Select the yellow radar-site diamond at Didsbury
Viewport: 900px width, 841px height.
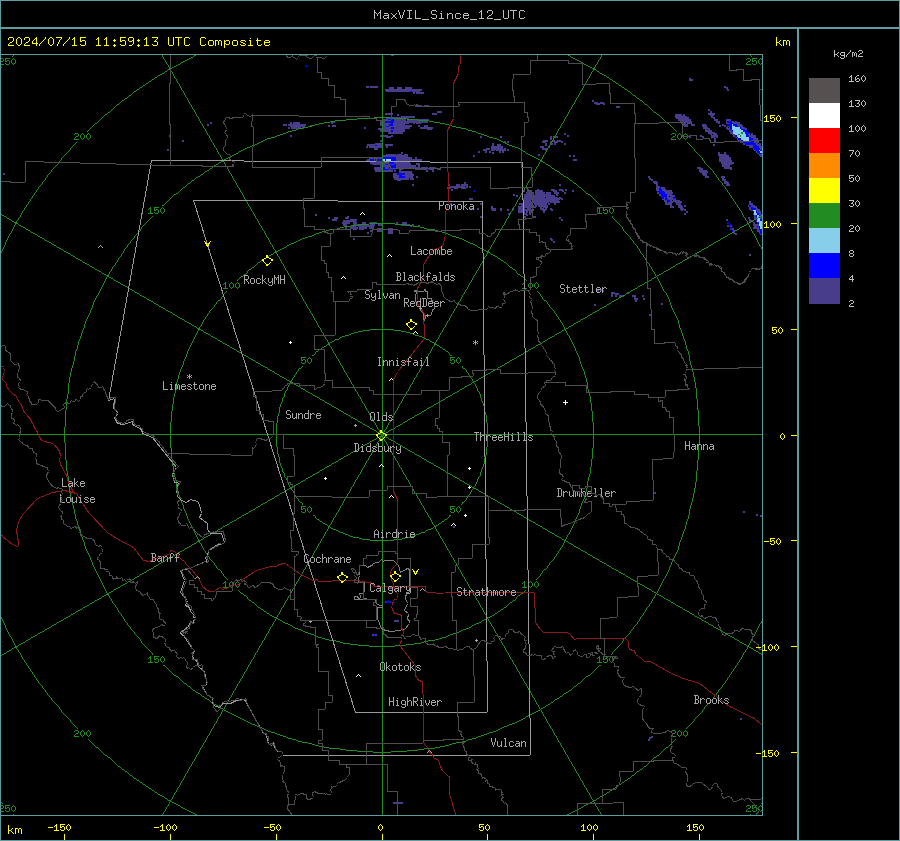pyautogui.click(x=381, y=436)
